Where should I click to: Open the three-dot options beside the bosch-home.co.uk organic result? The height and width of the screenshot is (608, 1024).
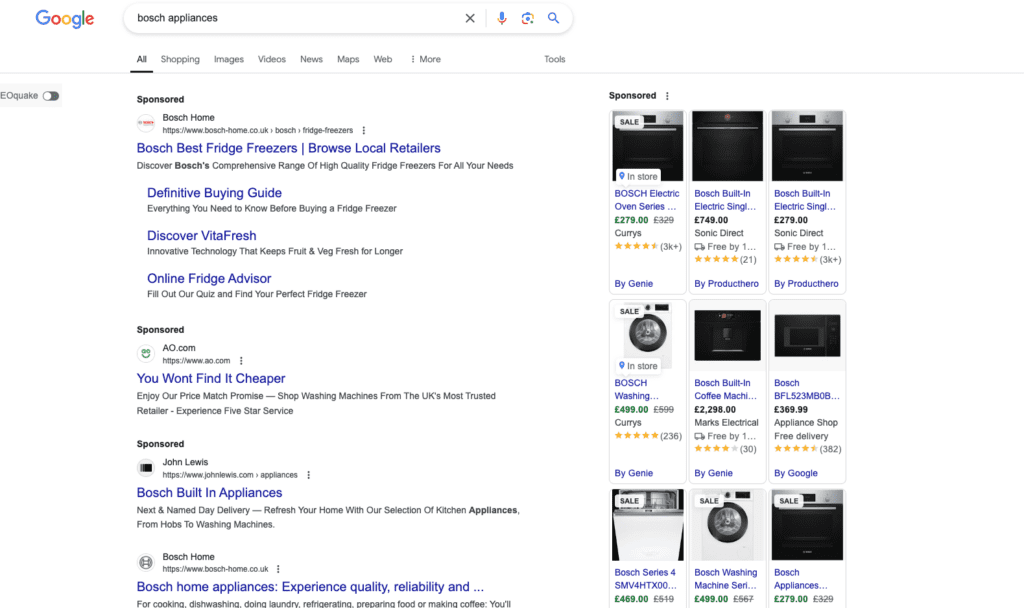coord(278,569)
